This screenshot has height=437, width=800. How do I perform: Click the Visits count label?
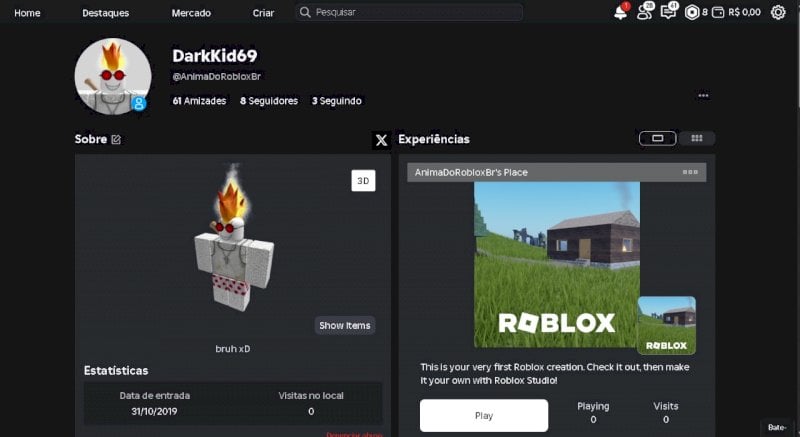click(666, 406)
